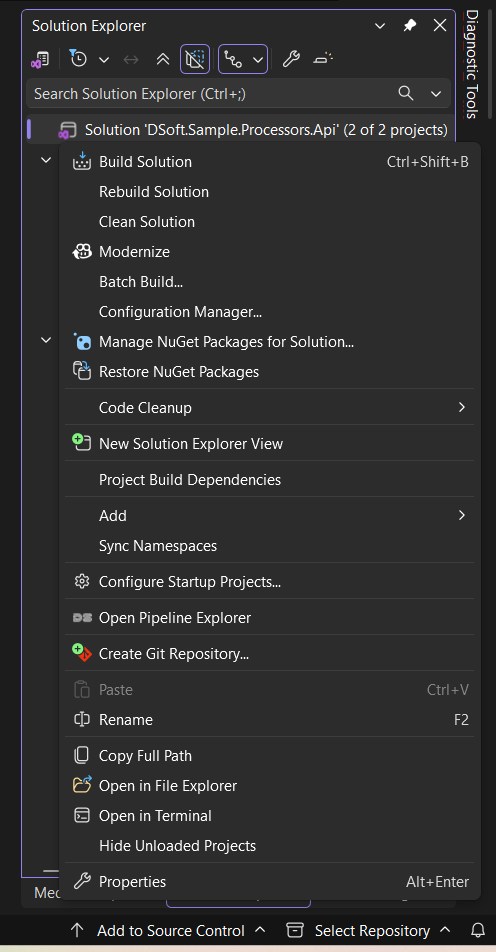Viewport: 496px width, 952px height.
Task: Click Copy Full Path
Action: pos(270,756)
